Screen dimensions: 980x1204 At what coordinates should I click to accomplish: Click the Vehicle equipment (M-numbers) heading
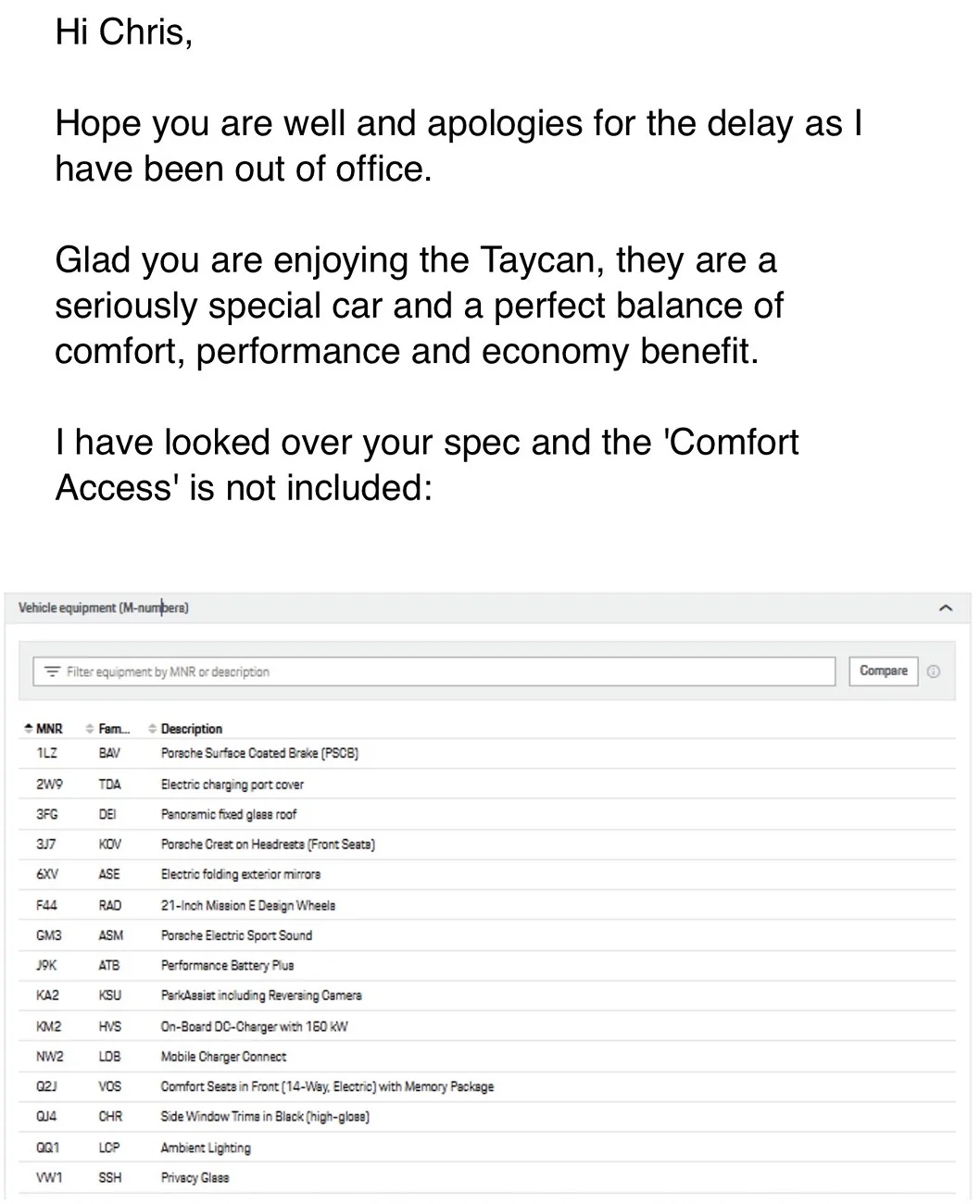click(x=104, y=608)
